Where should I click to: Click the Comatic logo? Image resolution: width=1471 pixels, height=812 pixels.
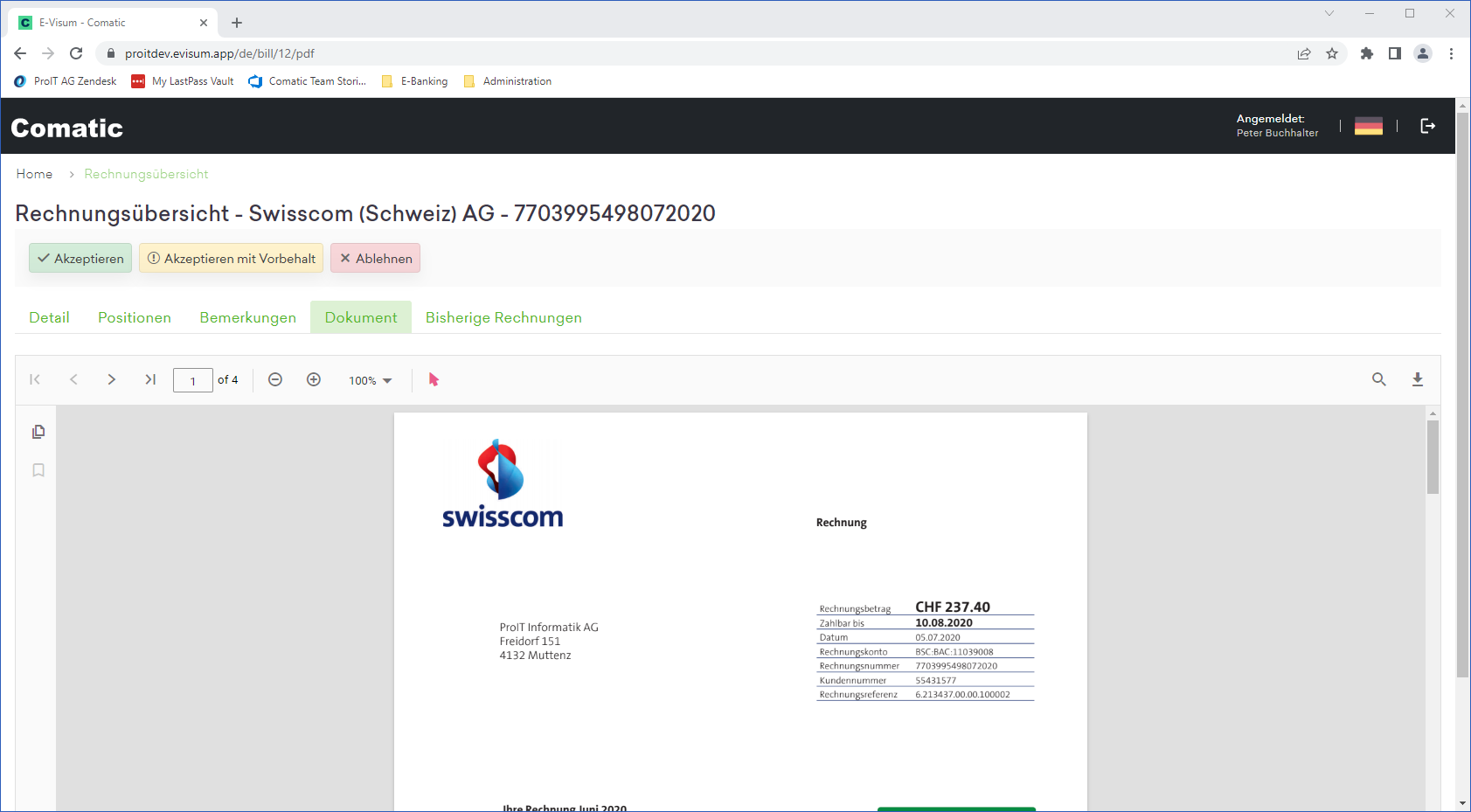pyautogui.click(x=67, y=128)
